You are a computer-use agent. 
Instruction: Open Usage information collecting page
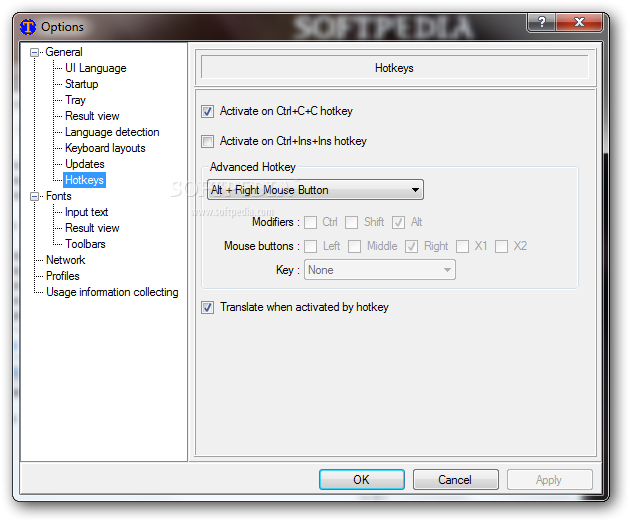coord(112,292)
